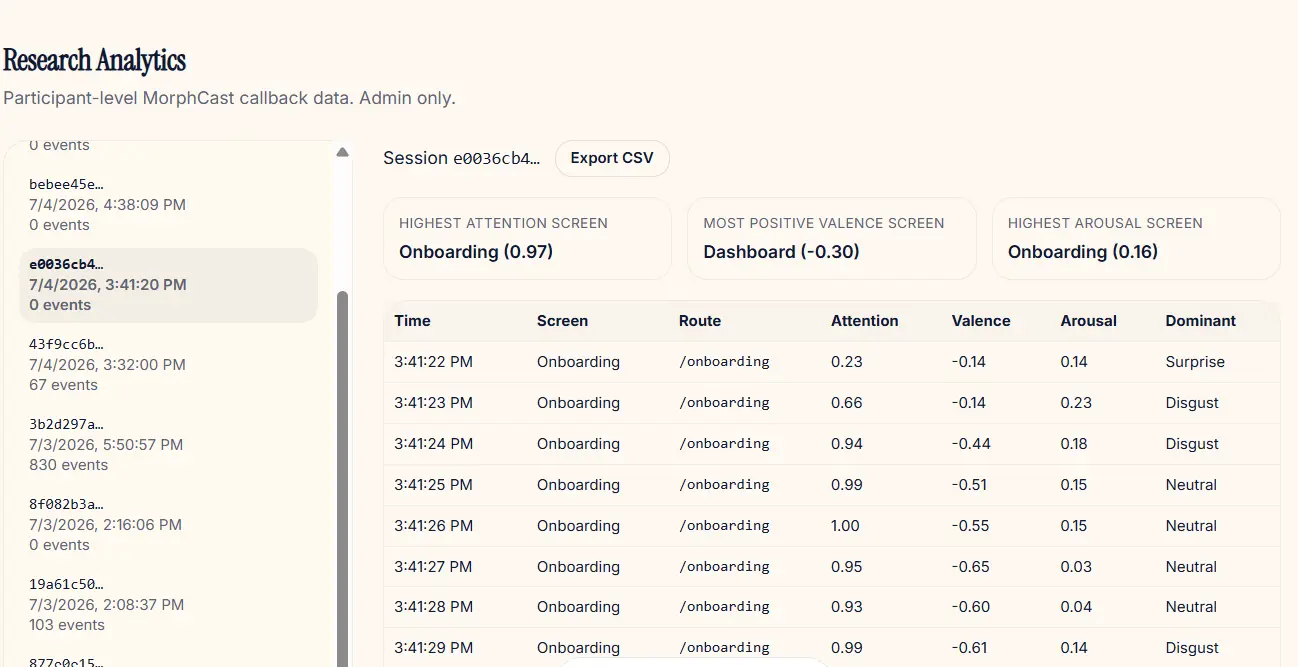Click the attention value 1.00
The image size is (1298, 667).
coord(845,526)
